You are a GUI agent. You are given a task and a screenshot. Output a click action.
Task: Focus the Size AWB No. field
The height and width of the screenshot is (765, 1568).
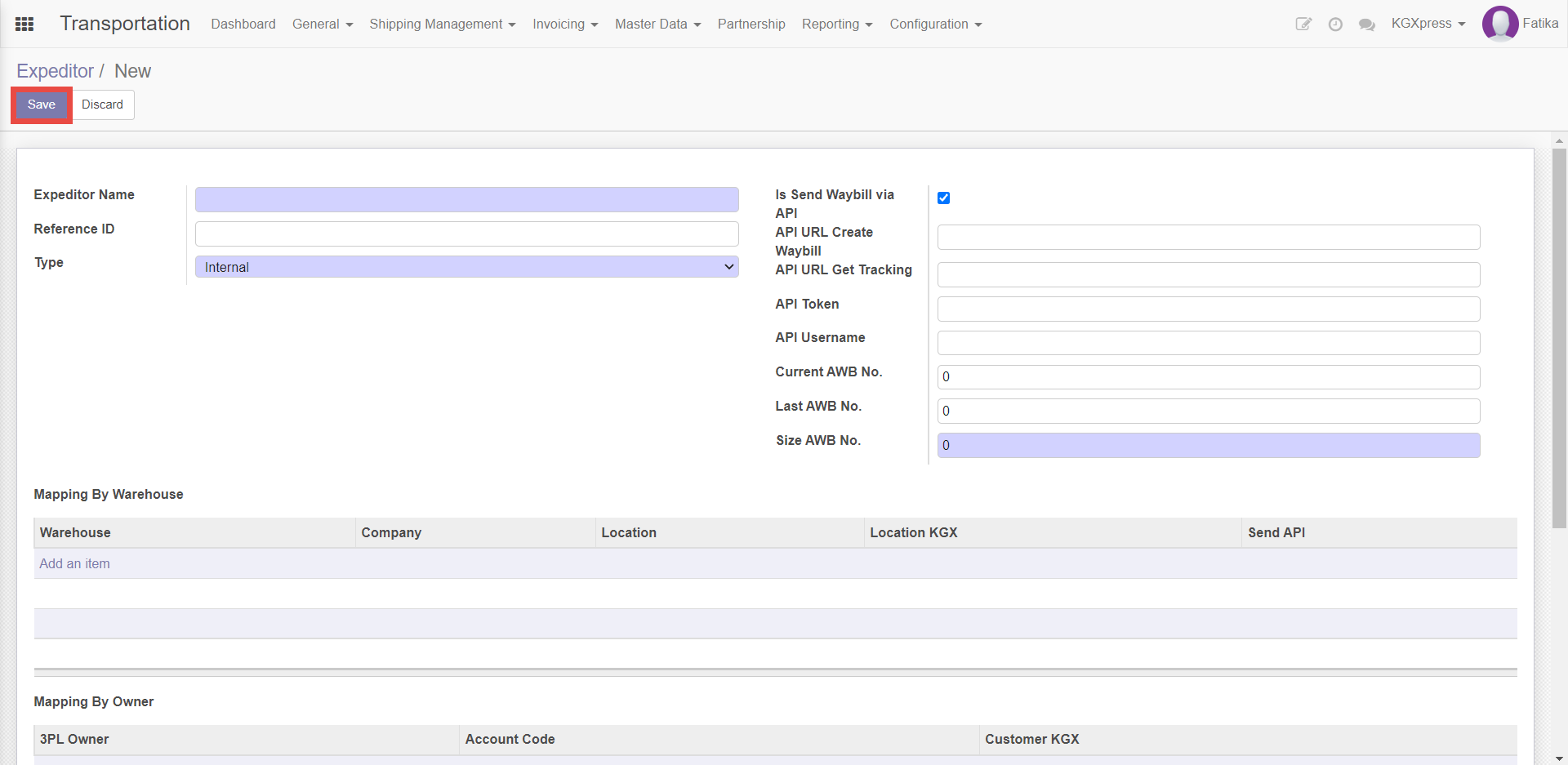pyautogui.click(x=1209, y=445)
